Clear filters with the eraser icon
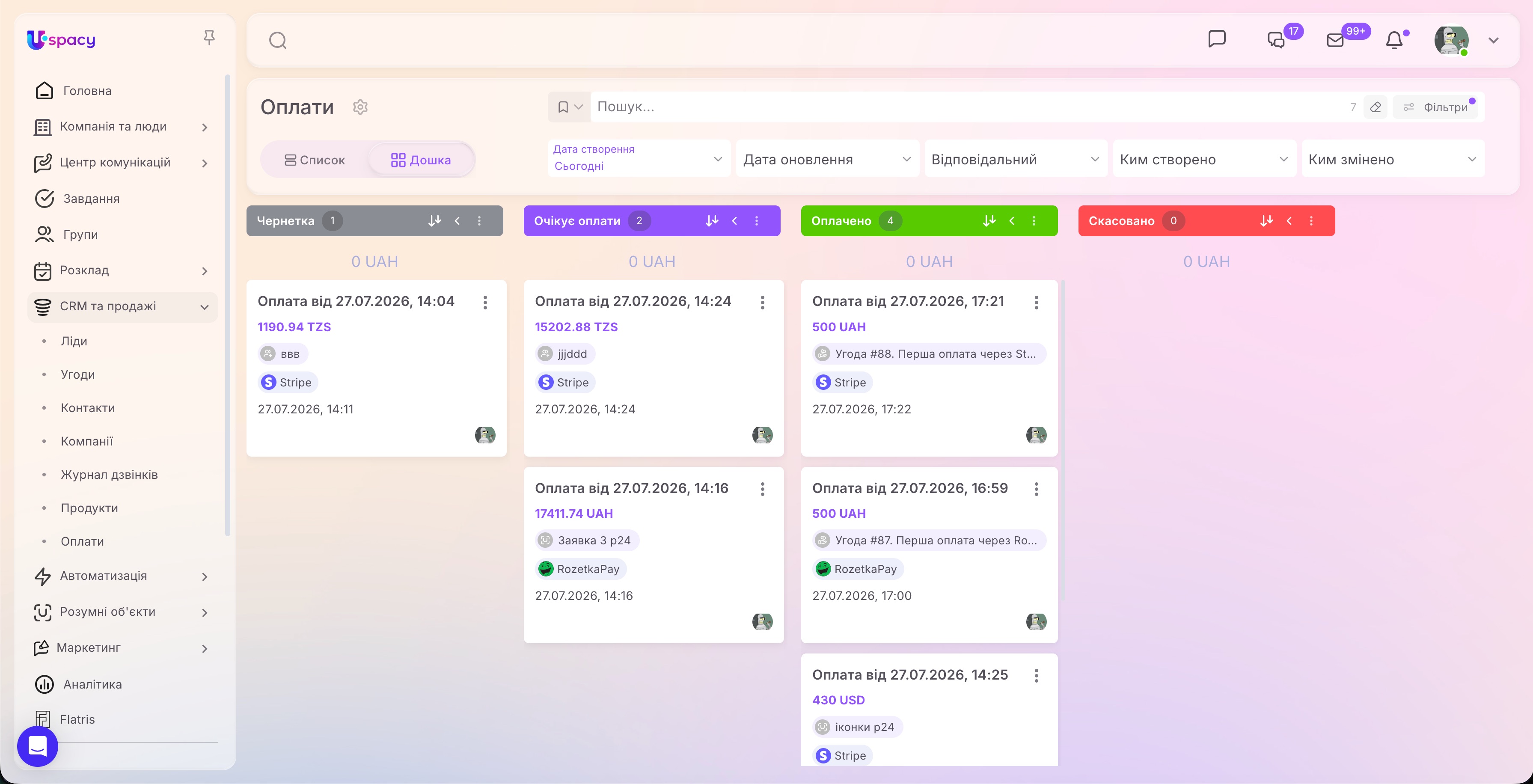The width and height of the screenshot is (1533, 784). coord(1376,107)
